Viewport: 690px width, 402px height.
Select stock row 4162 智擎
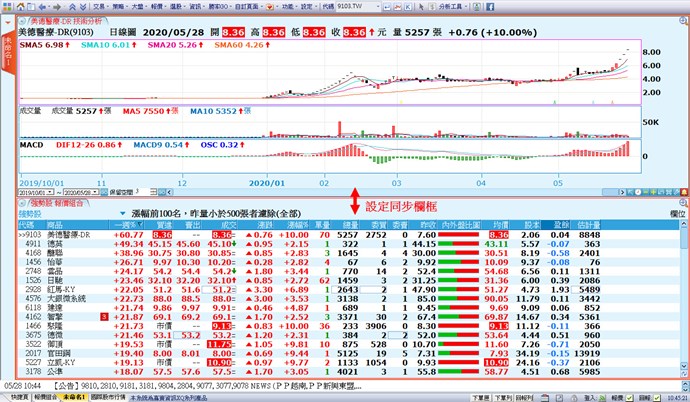coord(348,317)
